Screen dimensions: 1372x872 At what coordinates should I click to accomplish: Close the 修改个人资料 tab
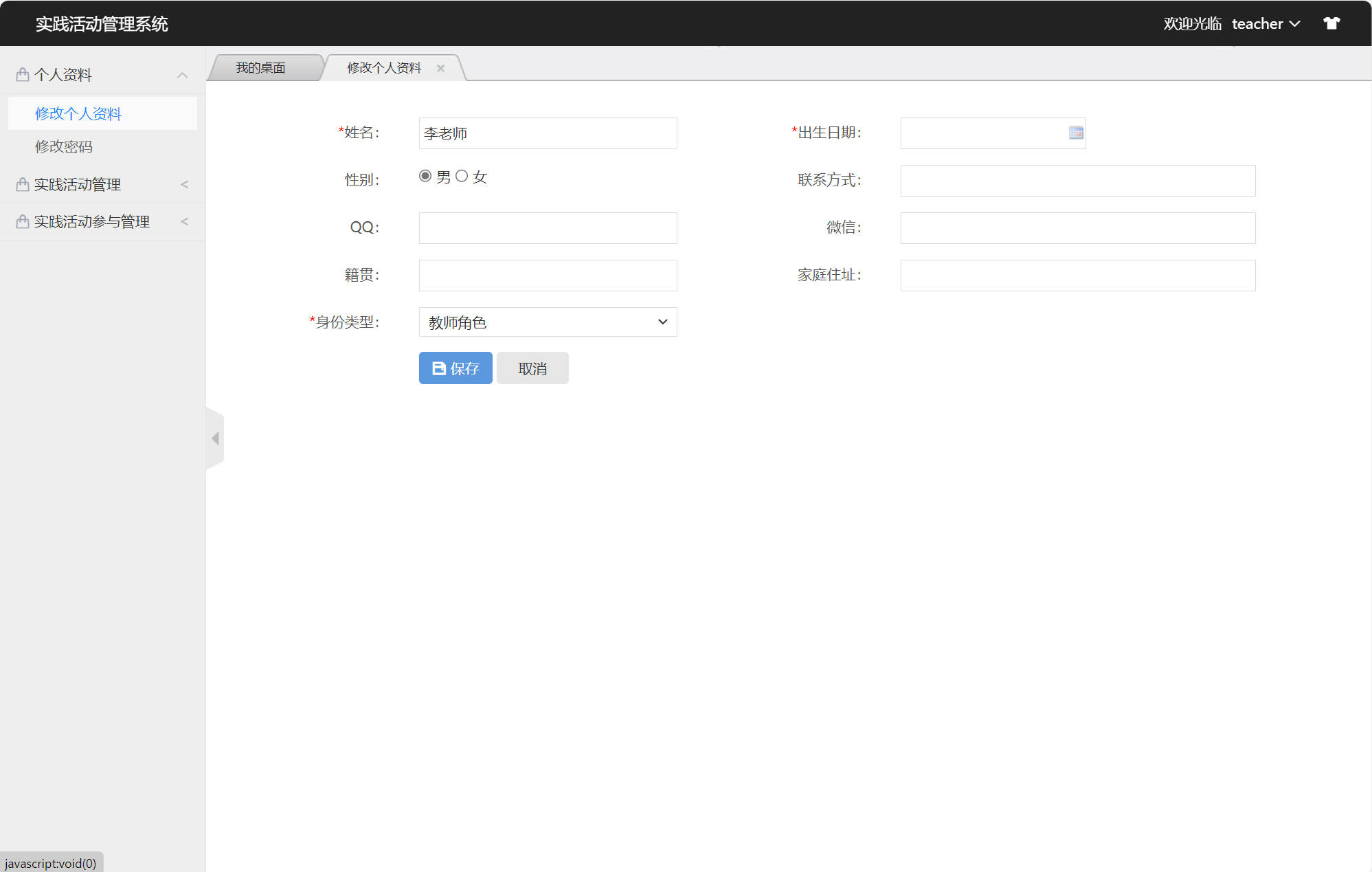tap(440, 67)
